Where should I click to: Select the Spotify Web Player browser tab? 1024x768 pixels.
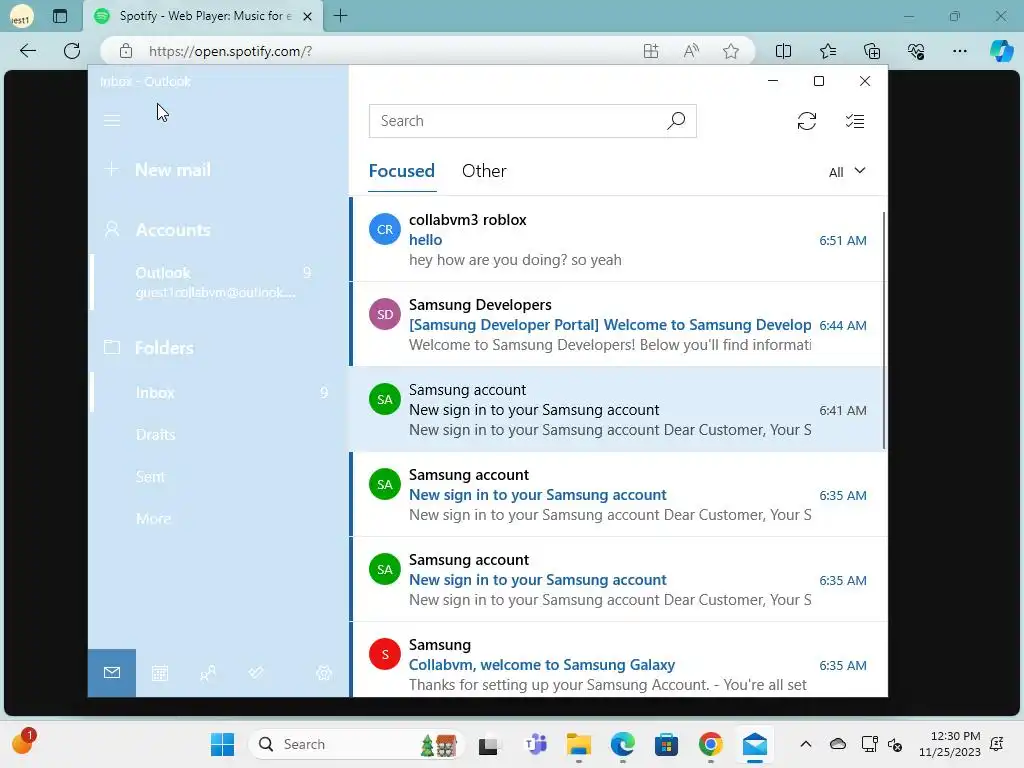(203, 16)
